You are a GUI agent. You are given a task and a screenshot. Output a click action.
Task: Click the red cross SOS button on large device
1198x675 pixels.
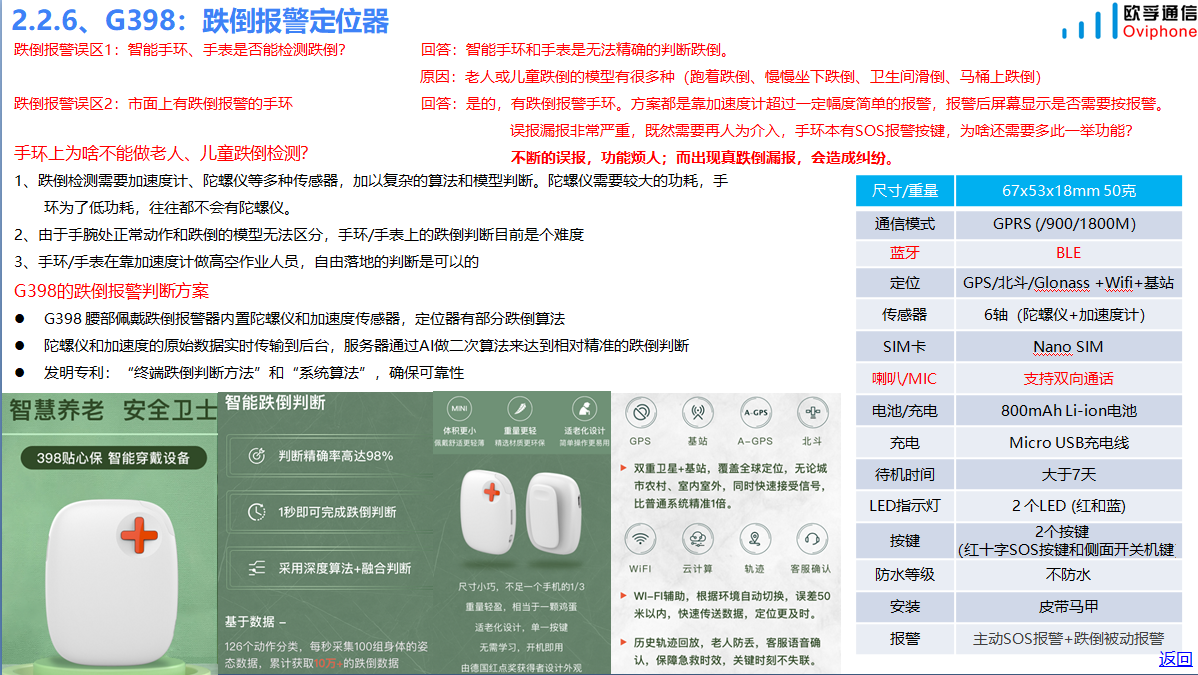coord(139,534)
